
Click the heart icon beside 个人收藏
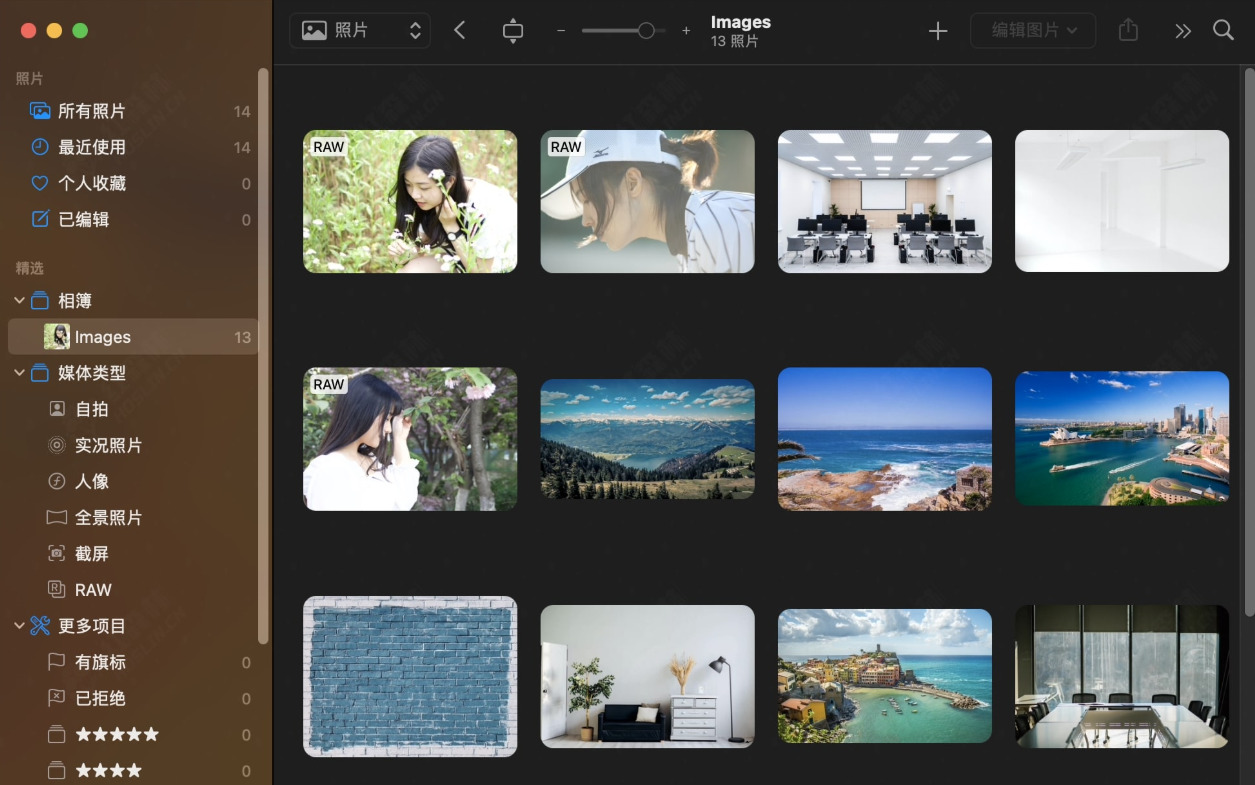pos(40,183)
